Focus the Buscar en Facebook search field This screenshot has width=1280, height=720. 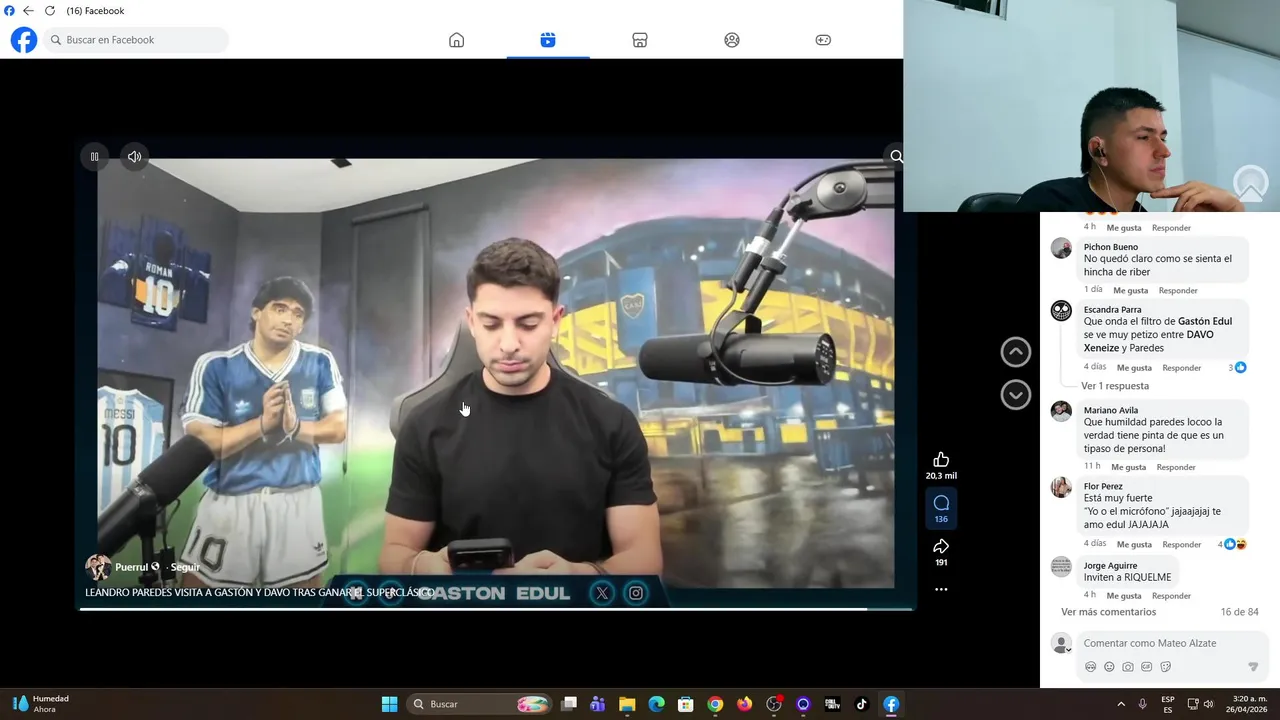136,40
